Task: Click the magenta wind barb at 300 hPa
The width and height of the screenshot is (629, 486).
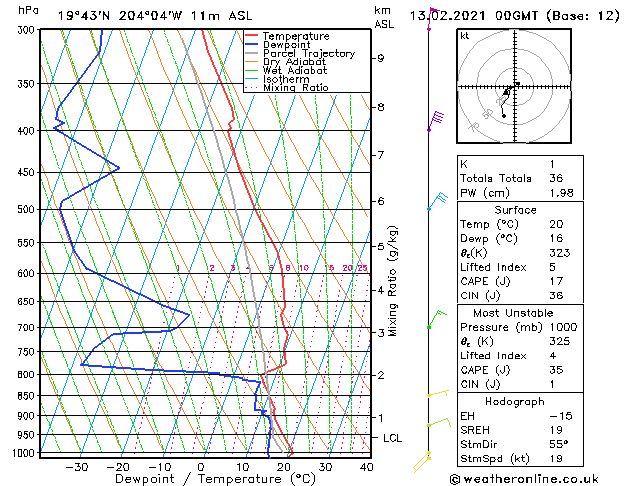Action: click(x=432, y=18)
